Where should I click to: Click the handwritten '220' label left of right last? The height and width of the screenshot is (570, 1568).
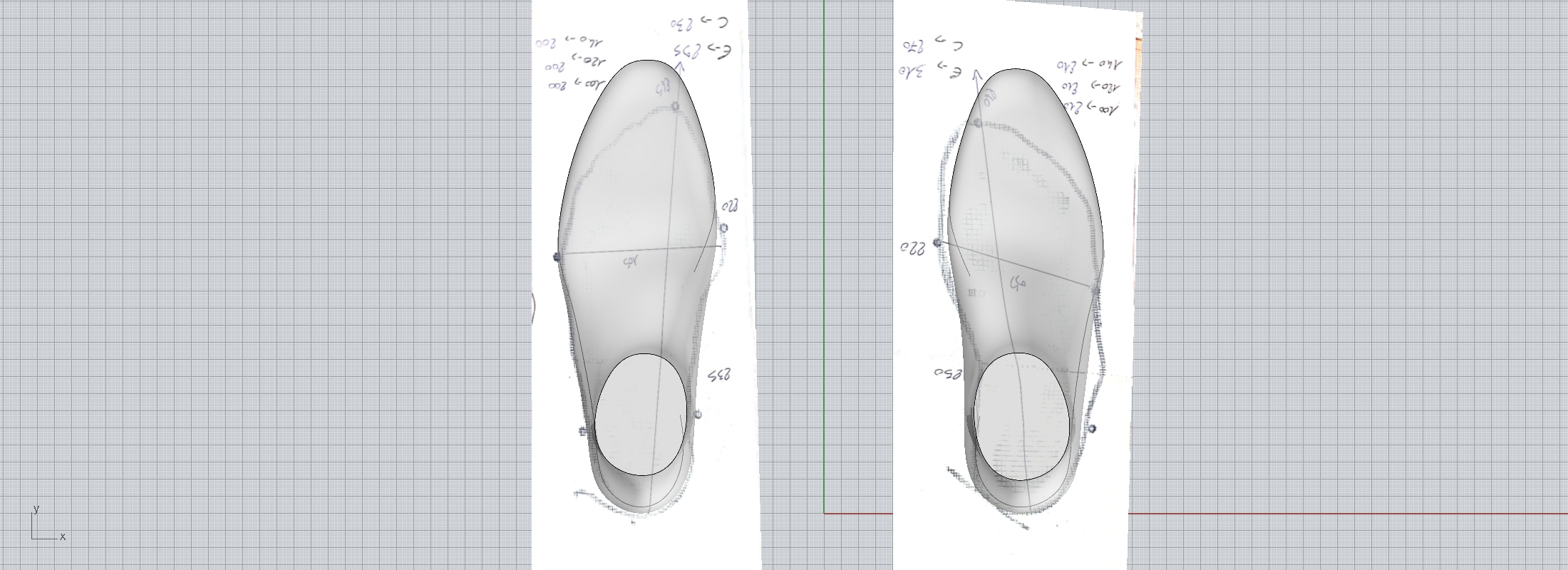(x=912, y=248)
